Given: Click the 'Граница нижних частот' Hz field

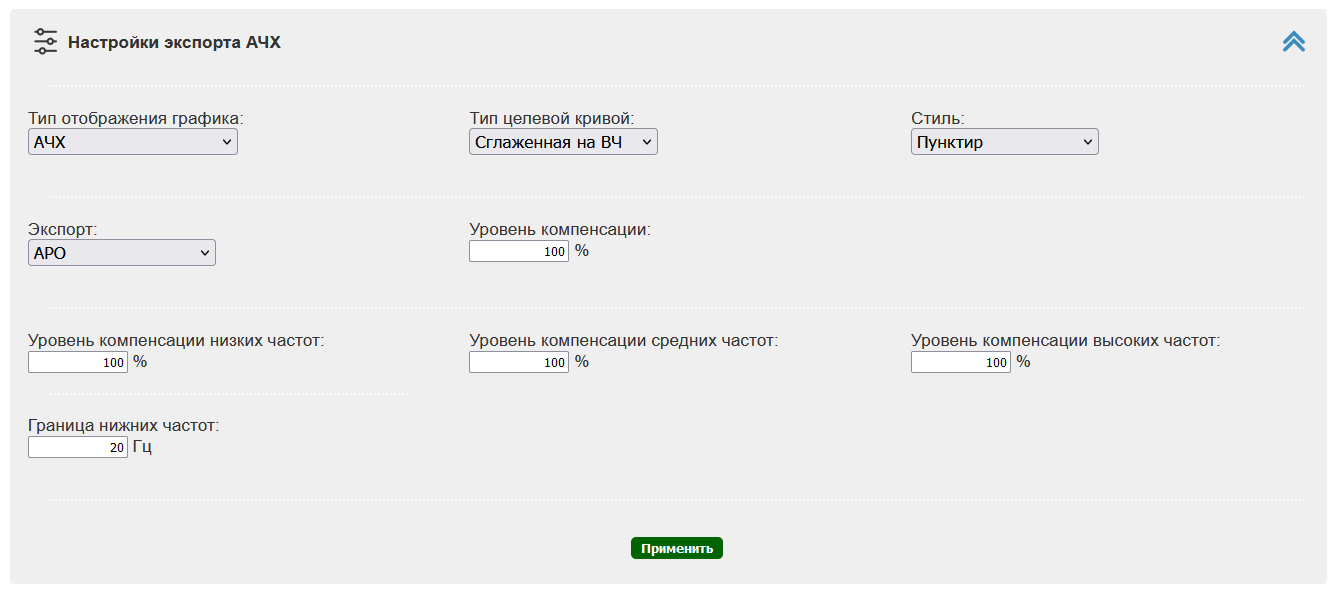Looking at the screenshot, I should pos(77,447).
